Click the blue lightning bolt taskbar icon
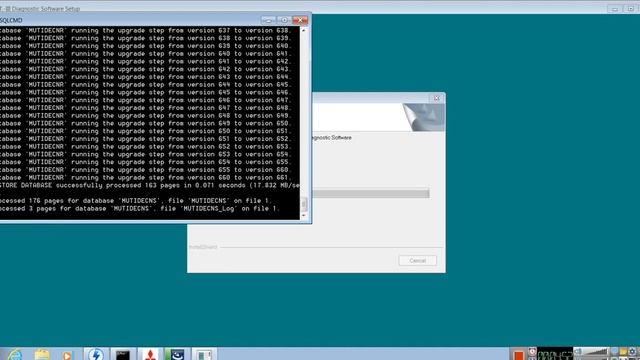This screenshot has height=360, width=640. click(96, 354)
